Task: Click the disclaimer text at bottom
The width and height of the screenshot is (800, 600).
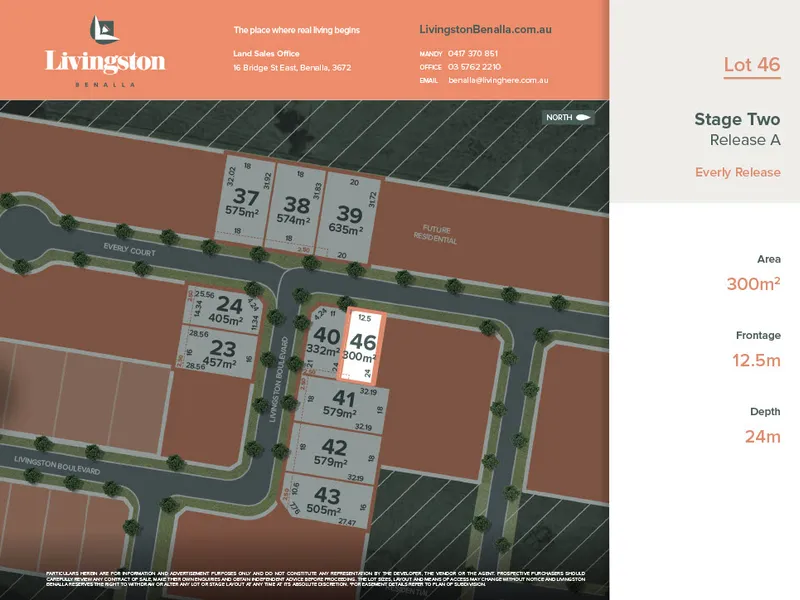Action: click(x=316, y=579)
